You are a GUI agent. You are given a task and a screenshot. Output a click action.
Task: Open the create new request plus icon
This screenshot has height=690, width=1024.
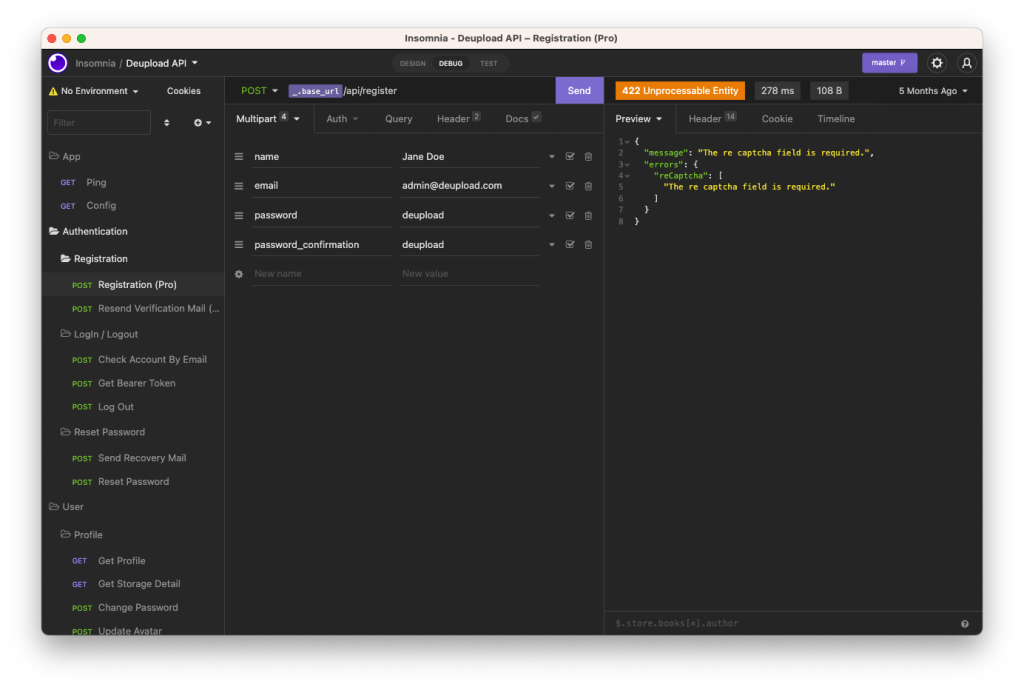pos(202,123)
